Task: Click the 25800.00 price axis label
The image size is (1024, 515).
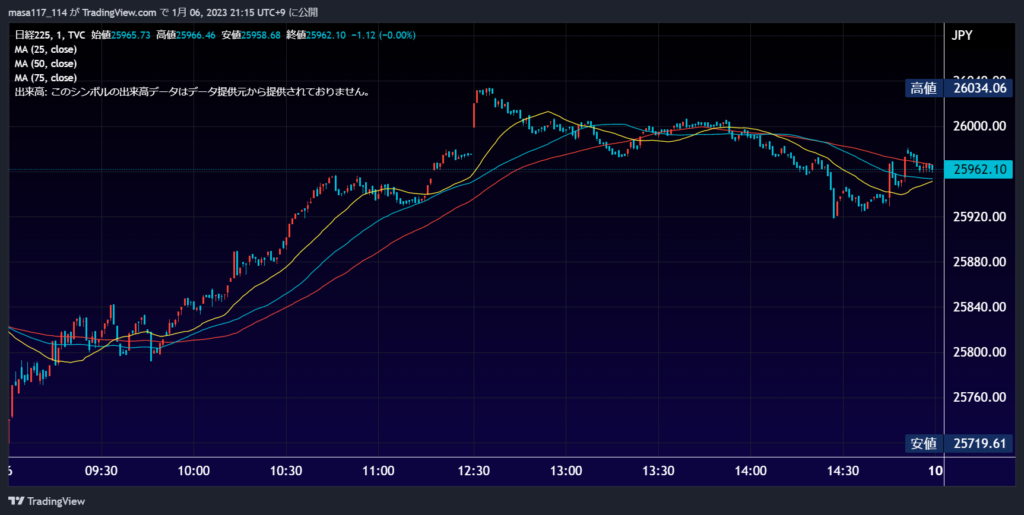Action: (x=979, y=352)
